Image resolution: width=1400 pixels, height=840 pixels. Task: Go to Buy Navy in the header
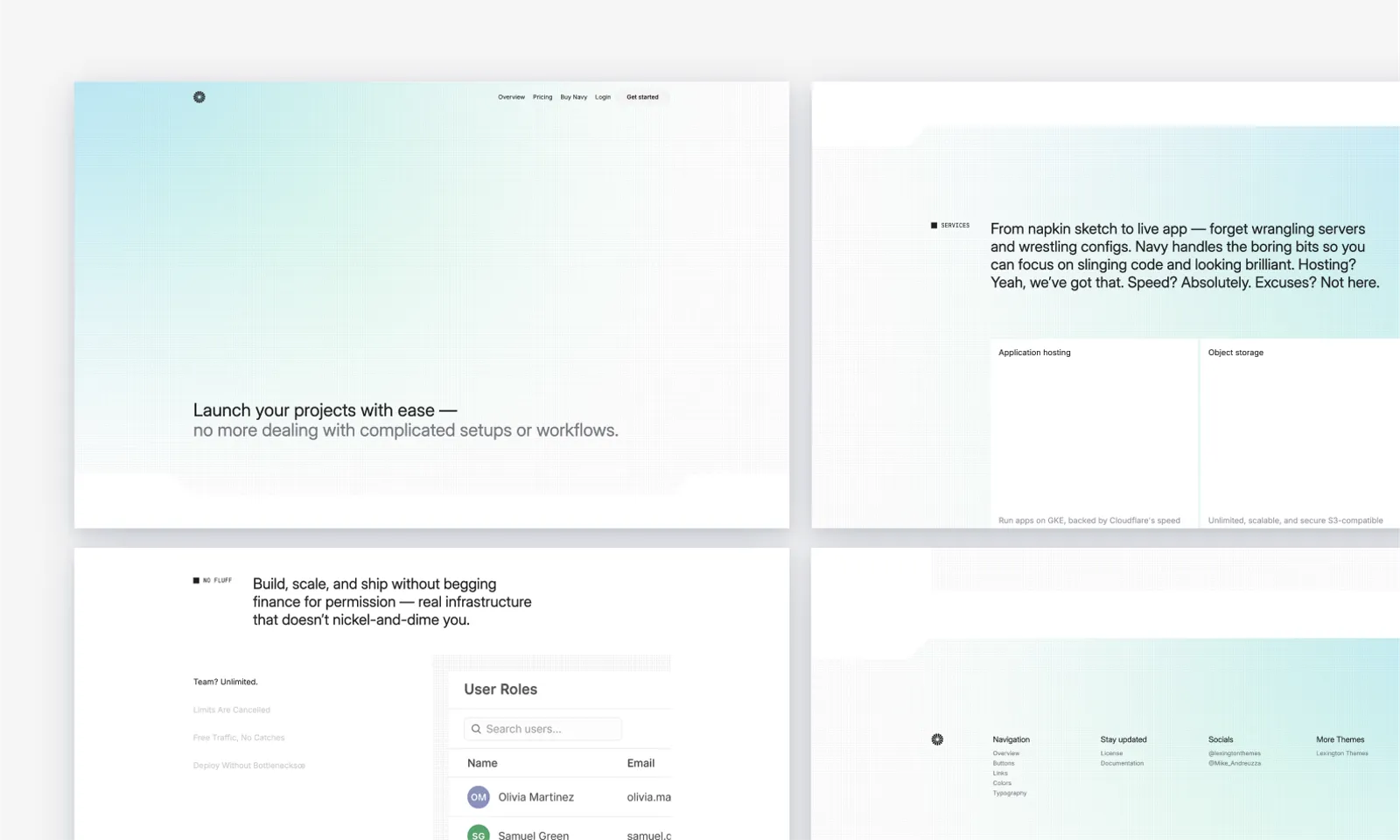coord(573,97)
